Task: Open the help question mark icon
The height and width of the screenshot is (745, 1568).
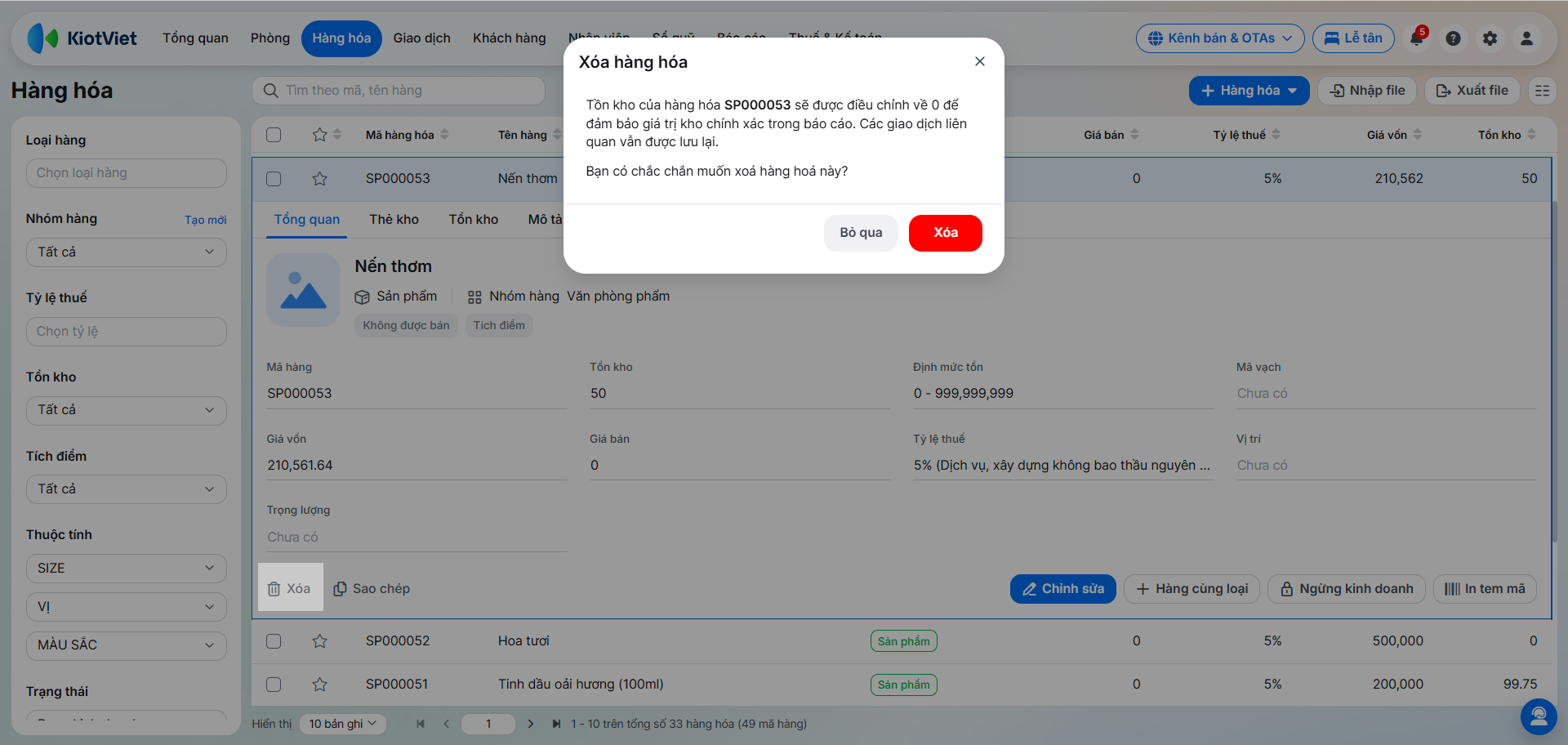Action: coord(1453,38)
